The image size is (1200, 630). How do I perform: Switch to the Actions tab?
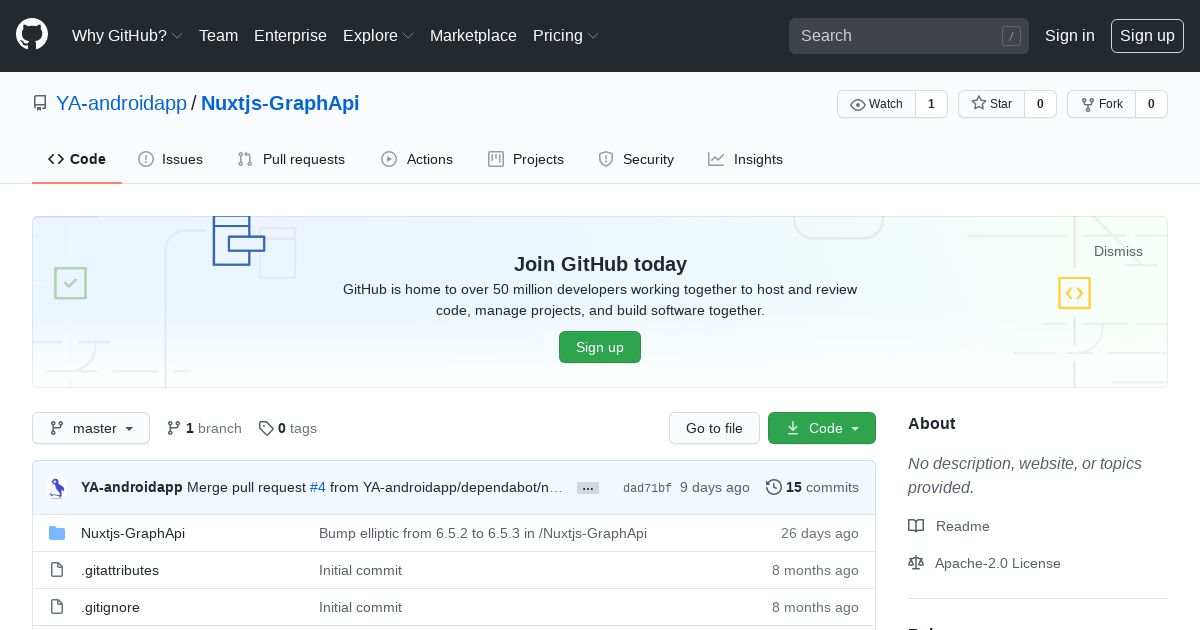pos(417,159)
